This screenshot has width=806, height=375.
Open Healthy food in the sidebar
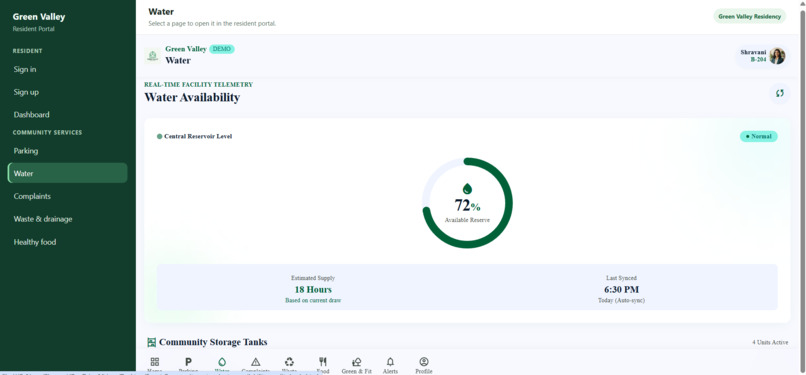pos(67,242)
